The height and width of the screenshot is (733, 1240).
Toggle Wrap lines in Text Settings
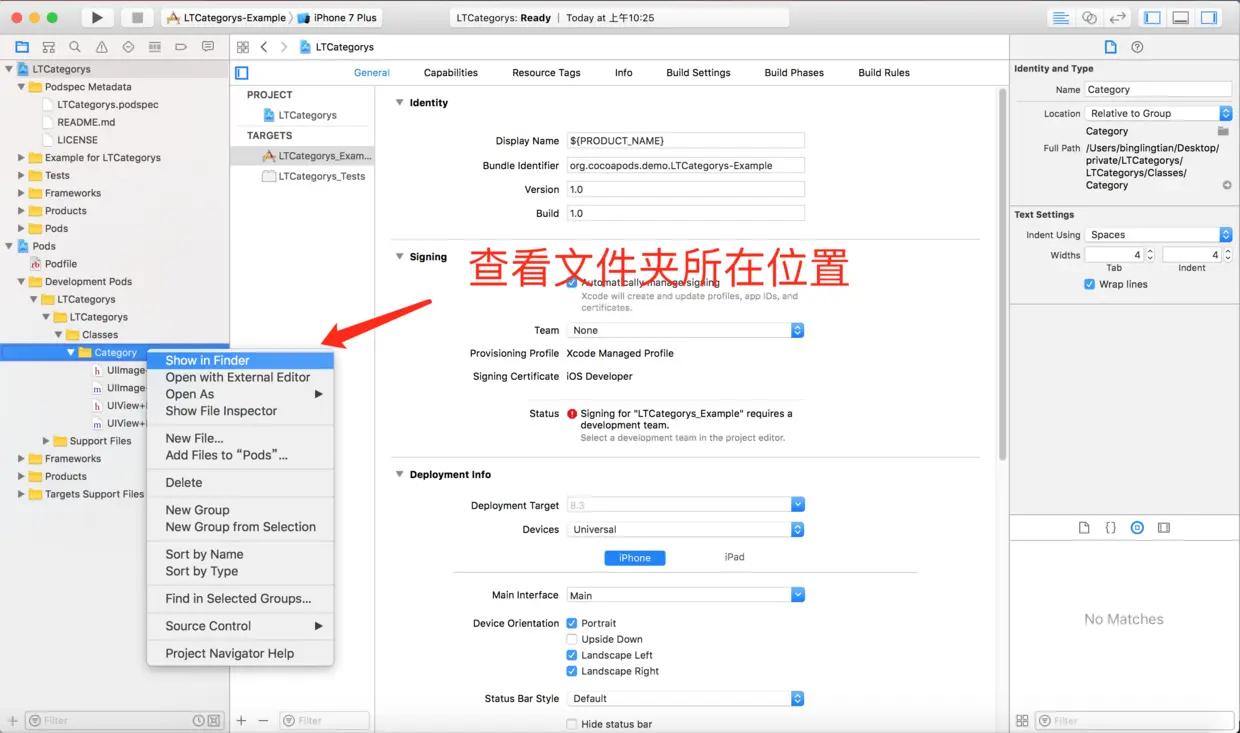1090,284
